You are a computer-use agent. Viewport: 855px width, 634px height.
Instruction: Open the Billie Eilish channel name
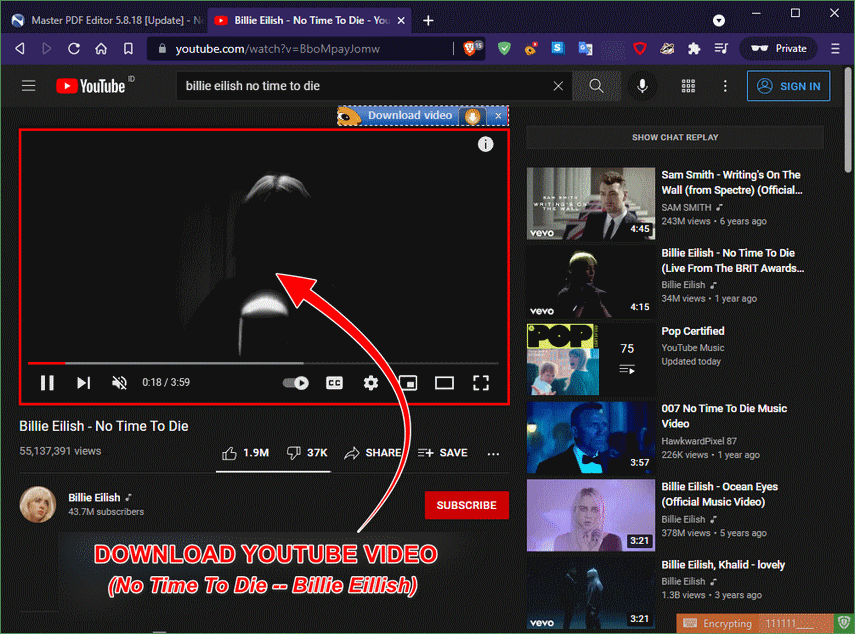click(94, 498)
